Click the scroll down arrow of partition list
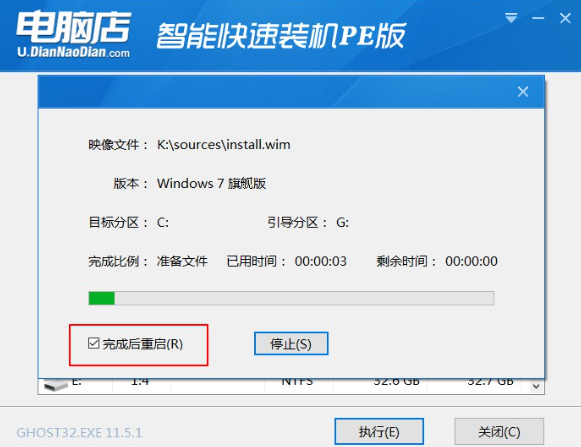This screenshot has width=581, height=447. pos(536,387)
